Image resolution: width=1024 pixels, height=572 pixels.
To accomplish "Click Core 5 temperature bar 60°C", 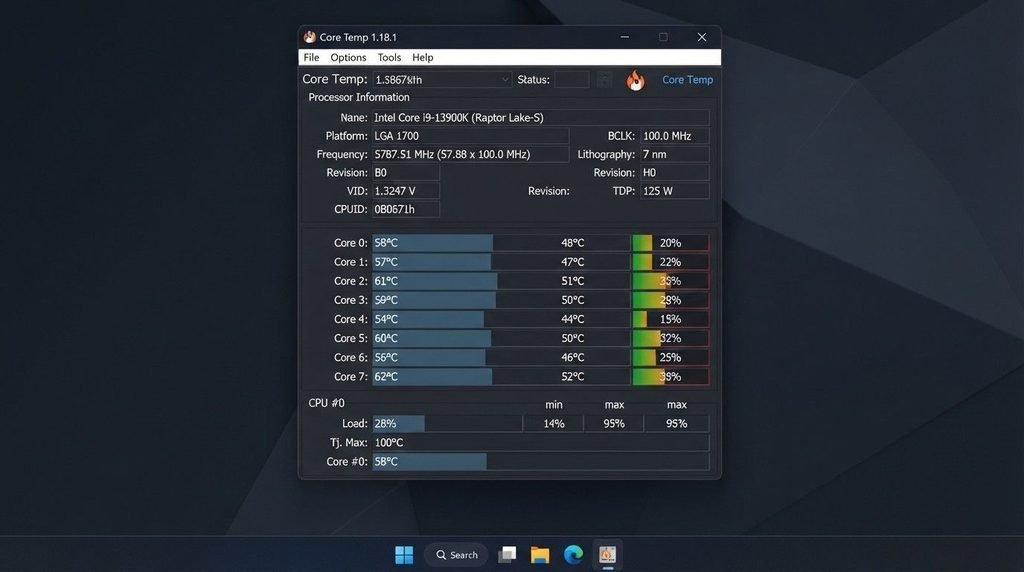I will tap(432, 338).
